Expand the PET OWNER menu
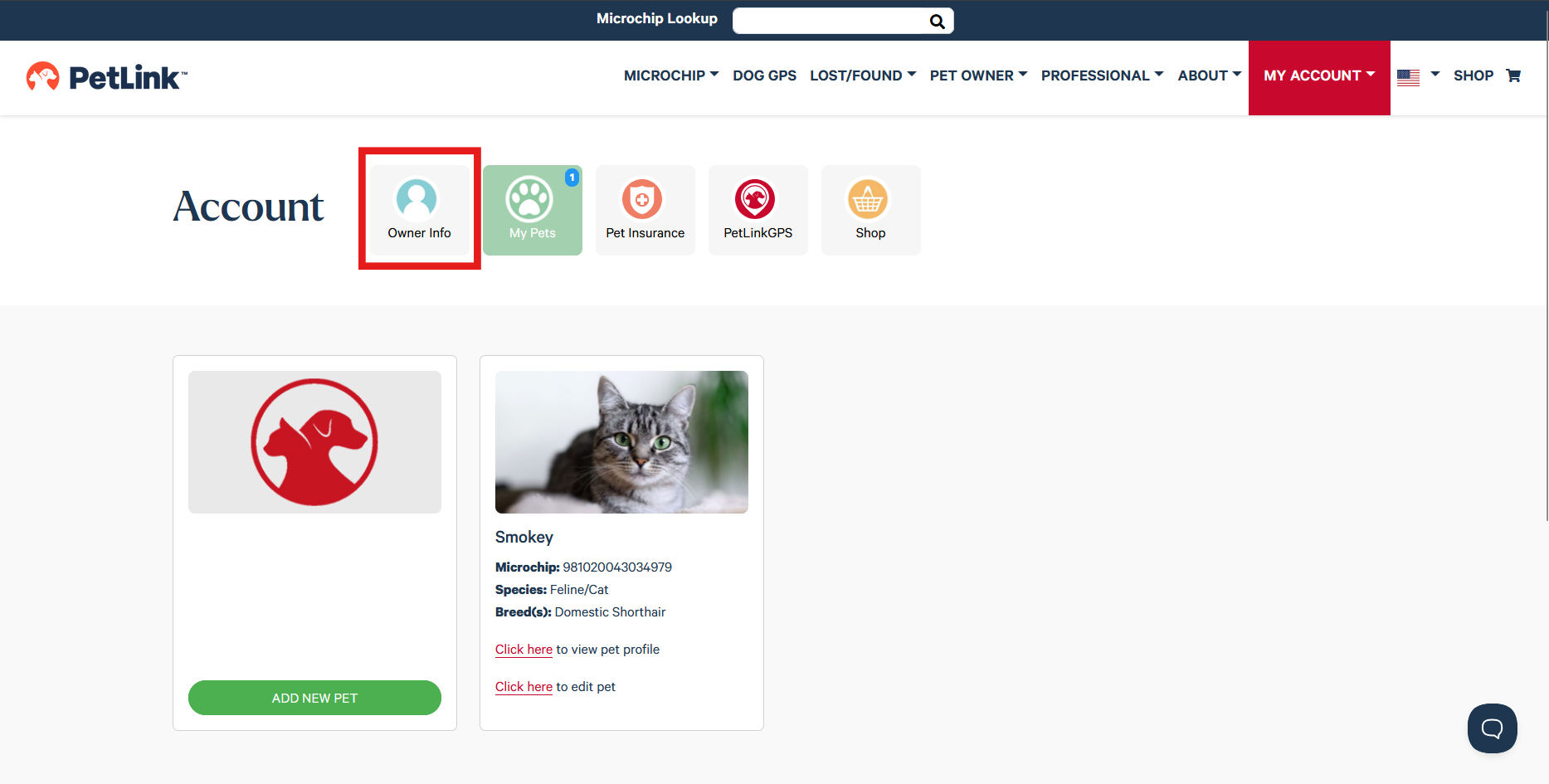1549x784 pixels. tap(978, 75)
